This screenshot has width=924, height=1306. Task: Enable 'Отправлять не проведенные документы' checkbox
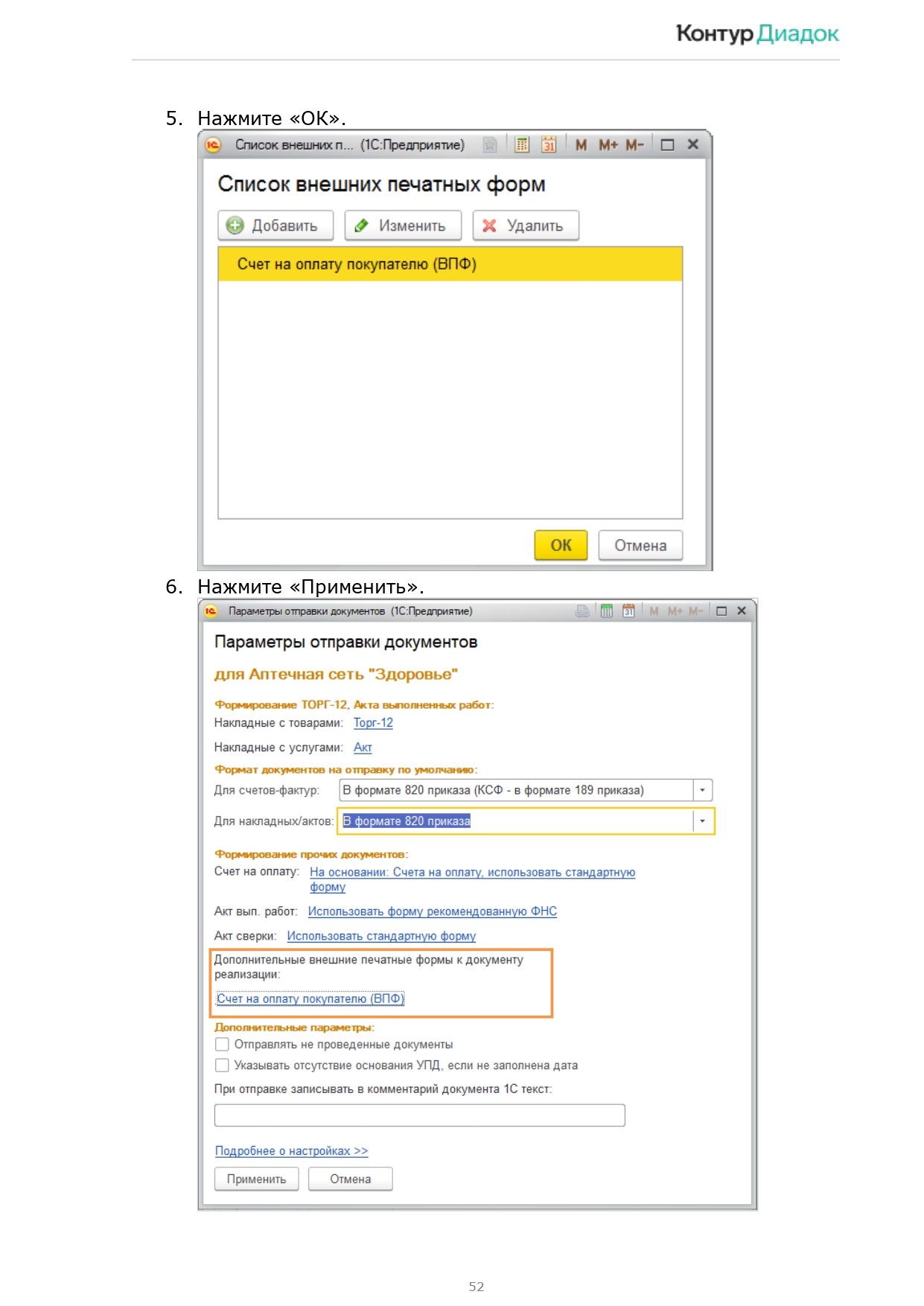(x=222, y=1044)
